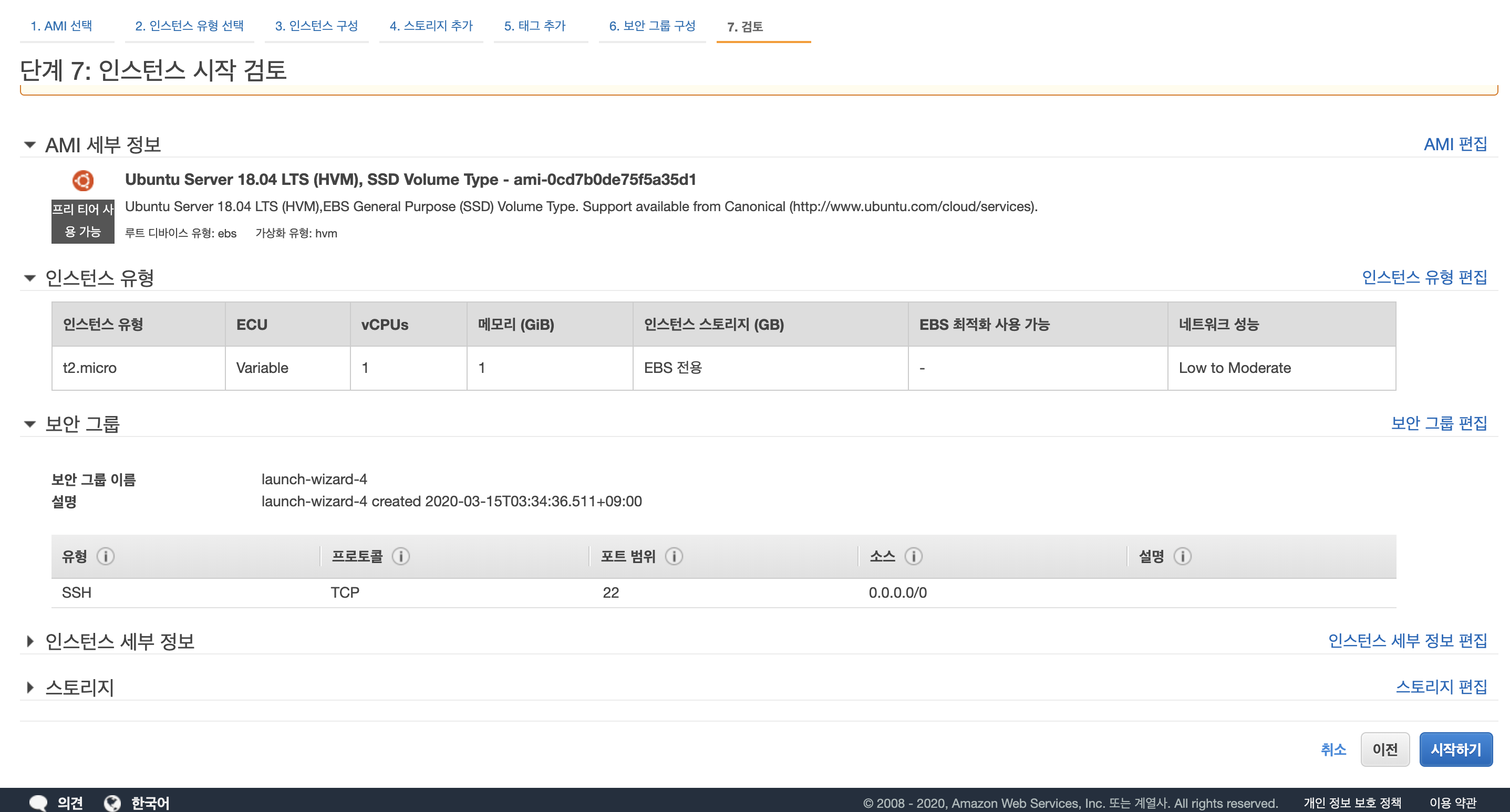Collapse the AMI 세부 정보 section
Image resolution: width=1510 pixels, height=812 pixels.
pyautogui.click(x=29, y=145)
